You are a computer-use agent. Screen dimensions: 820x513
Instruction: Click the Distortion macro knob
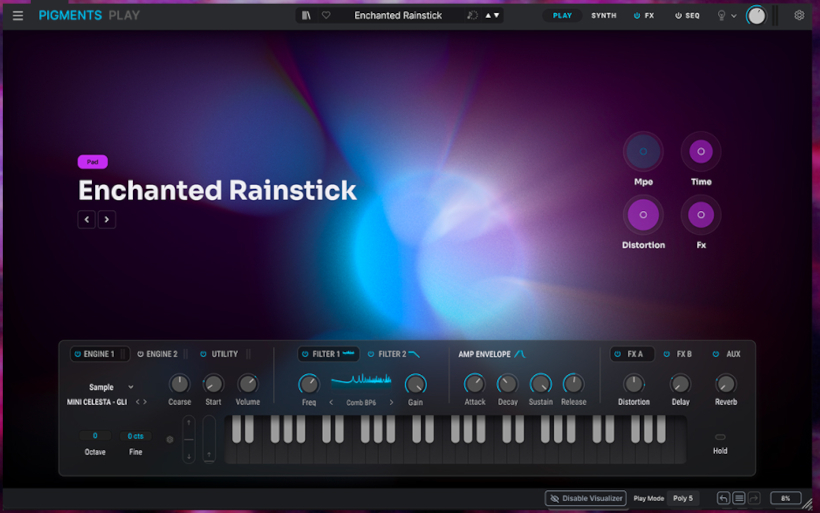(643, 214)
